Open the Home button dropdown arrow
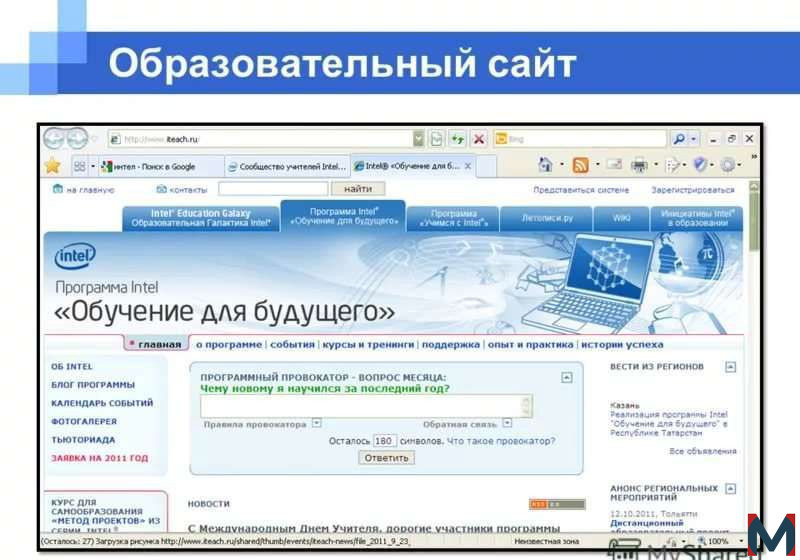The height and width of the screenshot is (560, 800). coord(562,165)
